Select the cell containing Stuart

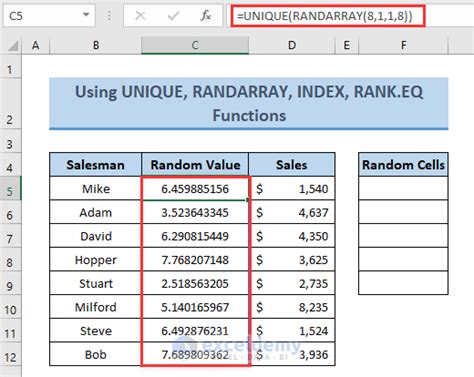[95, 283]
